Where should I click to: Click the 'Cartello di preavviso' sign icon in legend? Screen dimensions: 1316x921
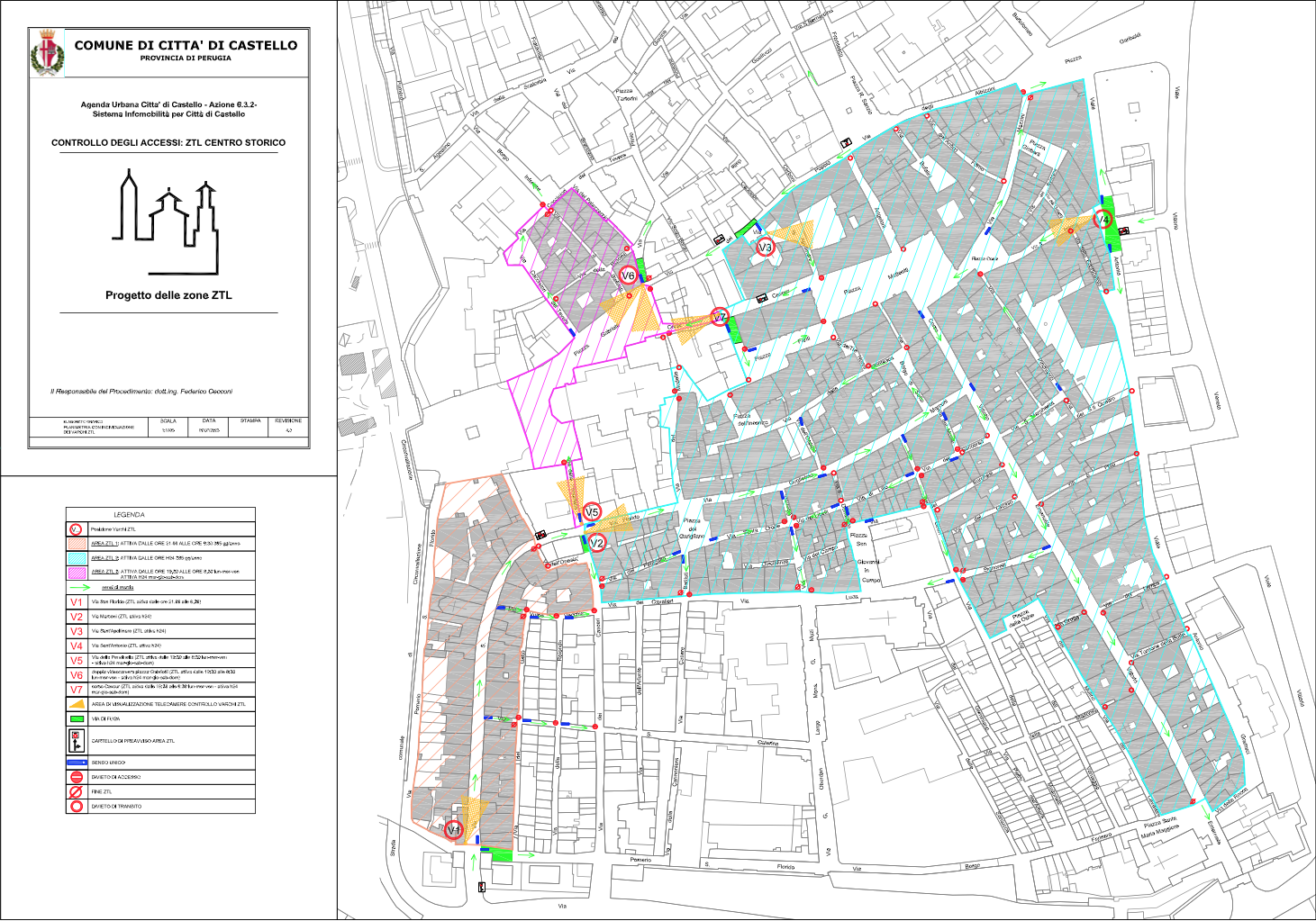[77, 741]
